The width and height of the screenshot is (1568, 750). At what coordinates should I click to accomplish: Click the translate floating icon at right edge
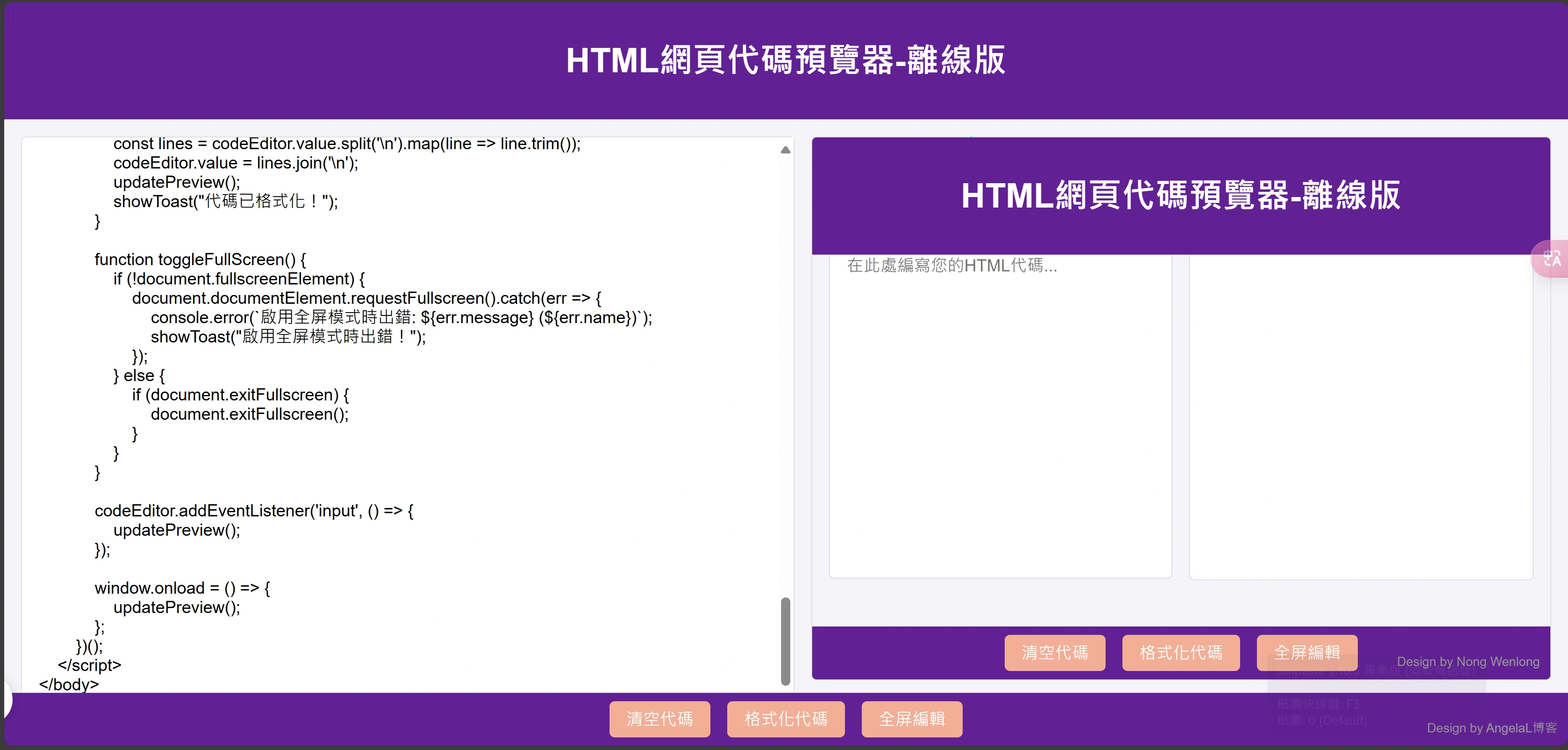tap(1551, 259)
